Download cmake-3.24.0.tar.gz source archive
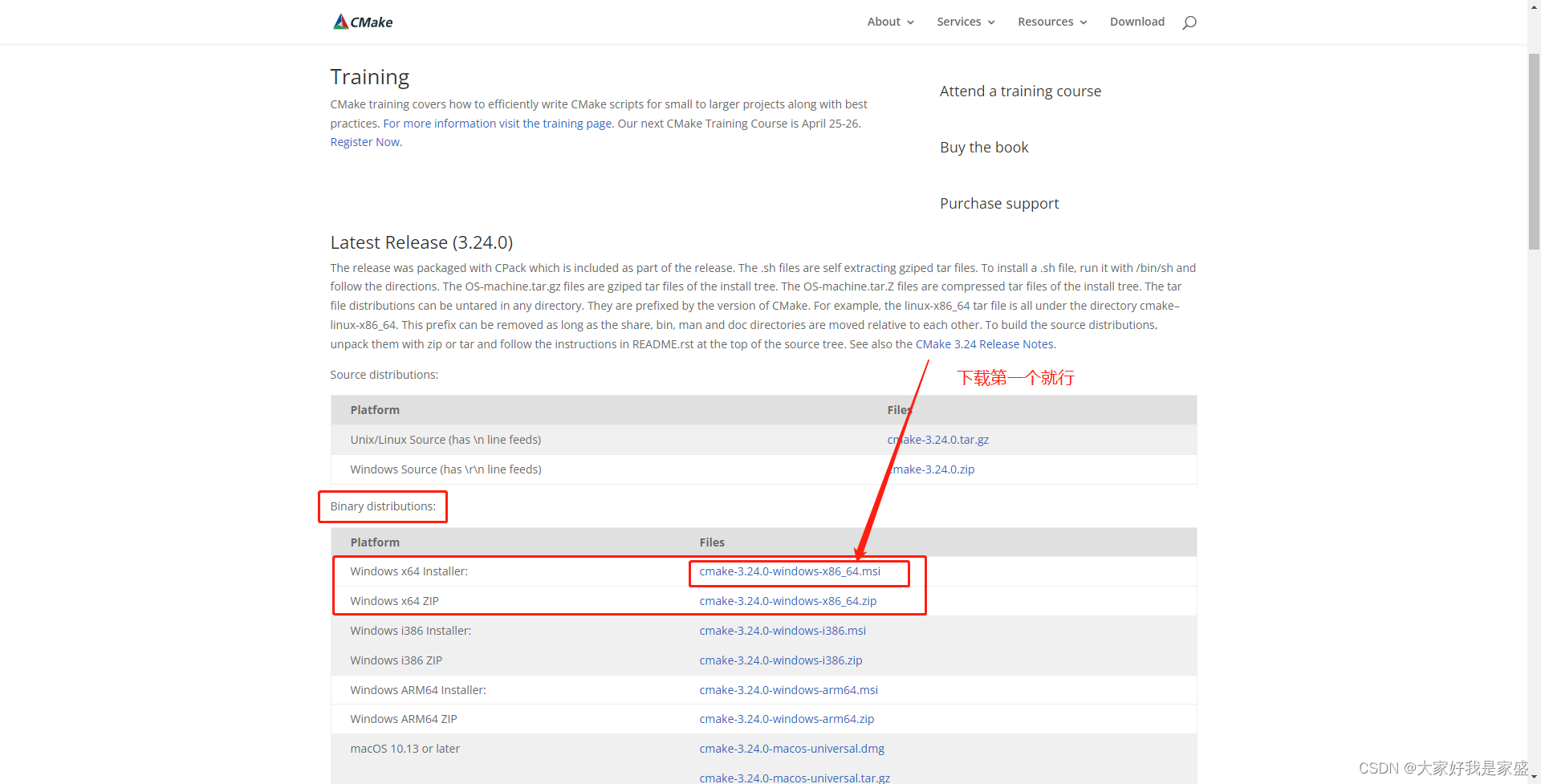The width and height of the screenshot is (1541, 784). tap(937, 440)
